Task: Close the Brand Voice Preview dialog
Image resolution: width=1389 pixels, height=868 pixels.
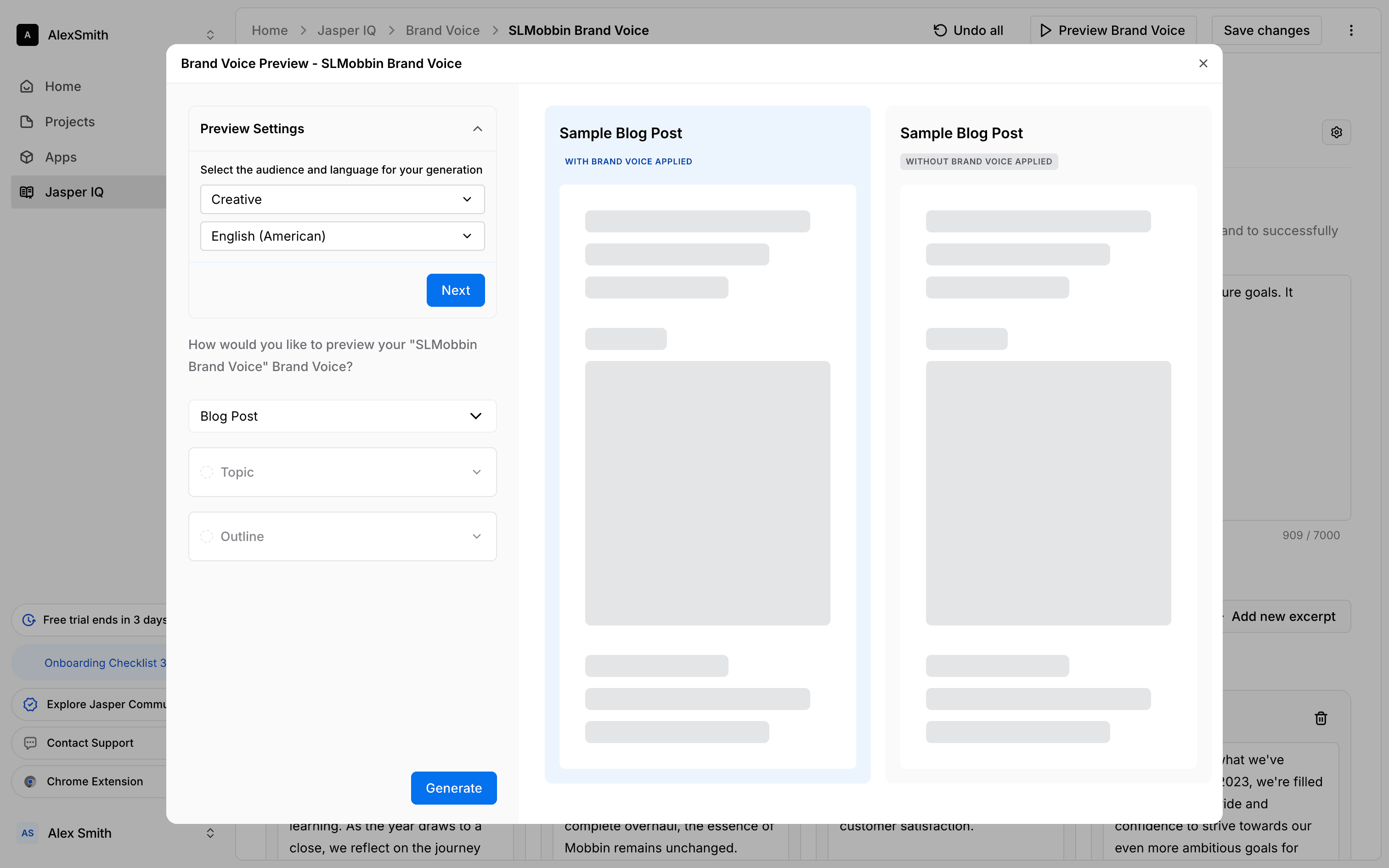Action: point(1203,64)
